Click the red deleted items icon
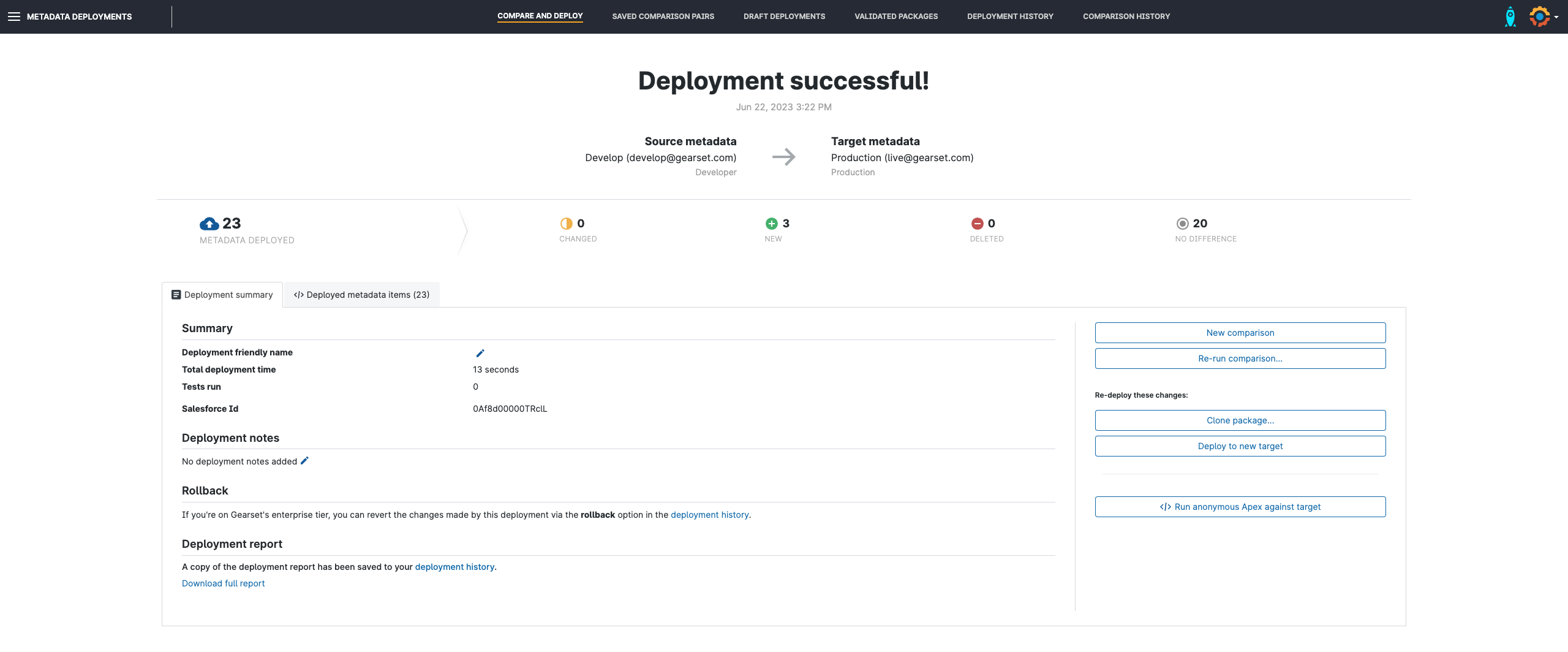Image resolution: width=1568 pixels, height=652 pixels. (977, 224)
